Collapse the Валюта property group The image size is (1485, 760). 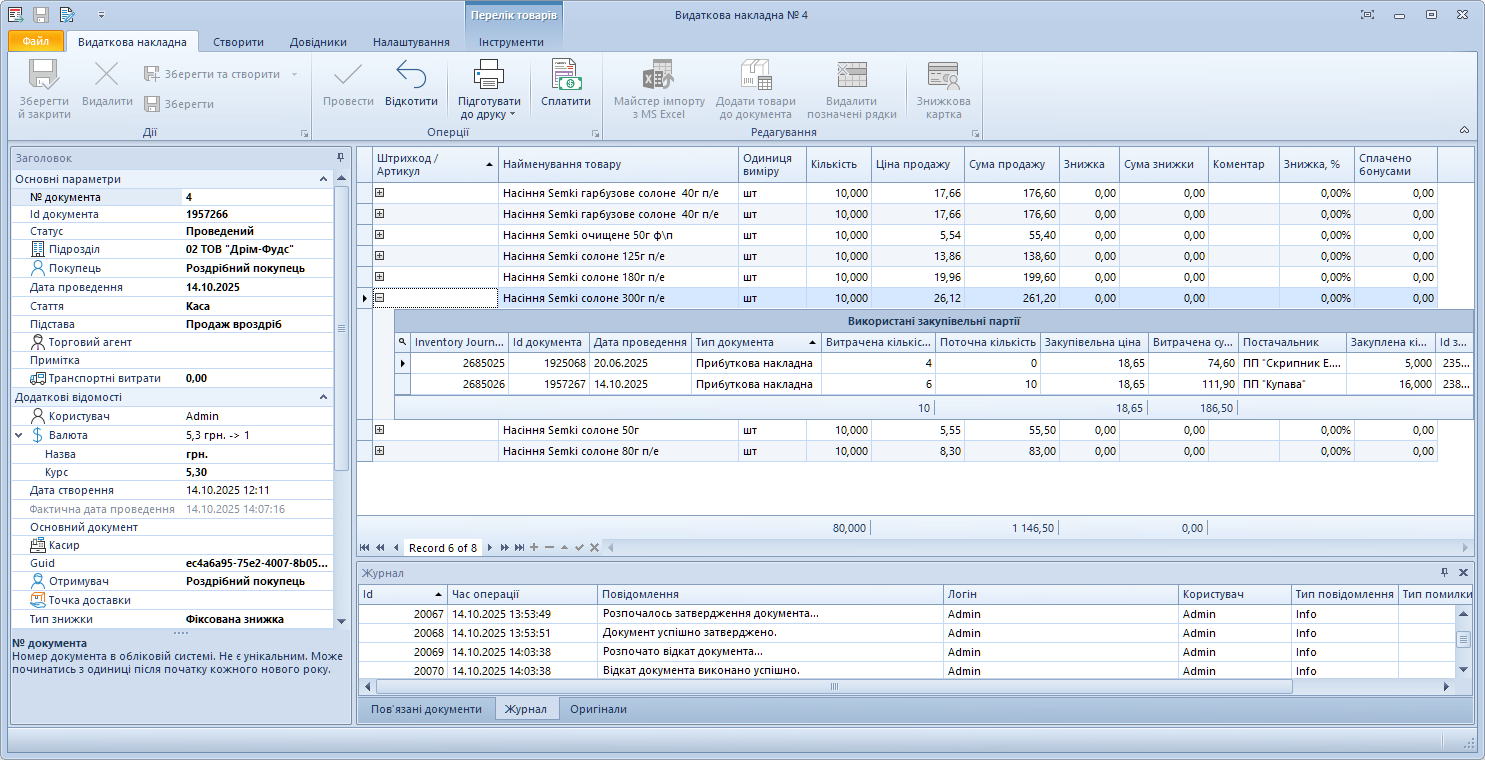[x=19, y=435]
